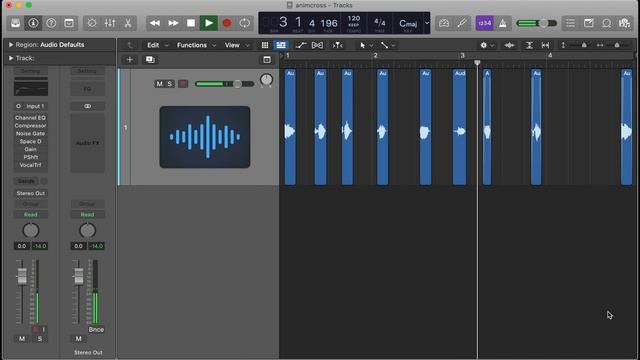The height and width of the screenshot is (360, 640).
Task: Open Quick Help question mark icon
Action: click(51, 23)
